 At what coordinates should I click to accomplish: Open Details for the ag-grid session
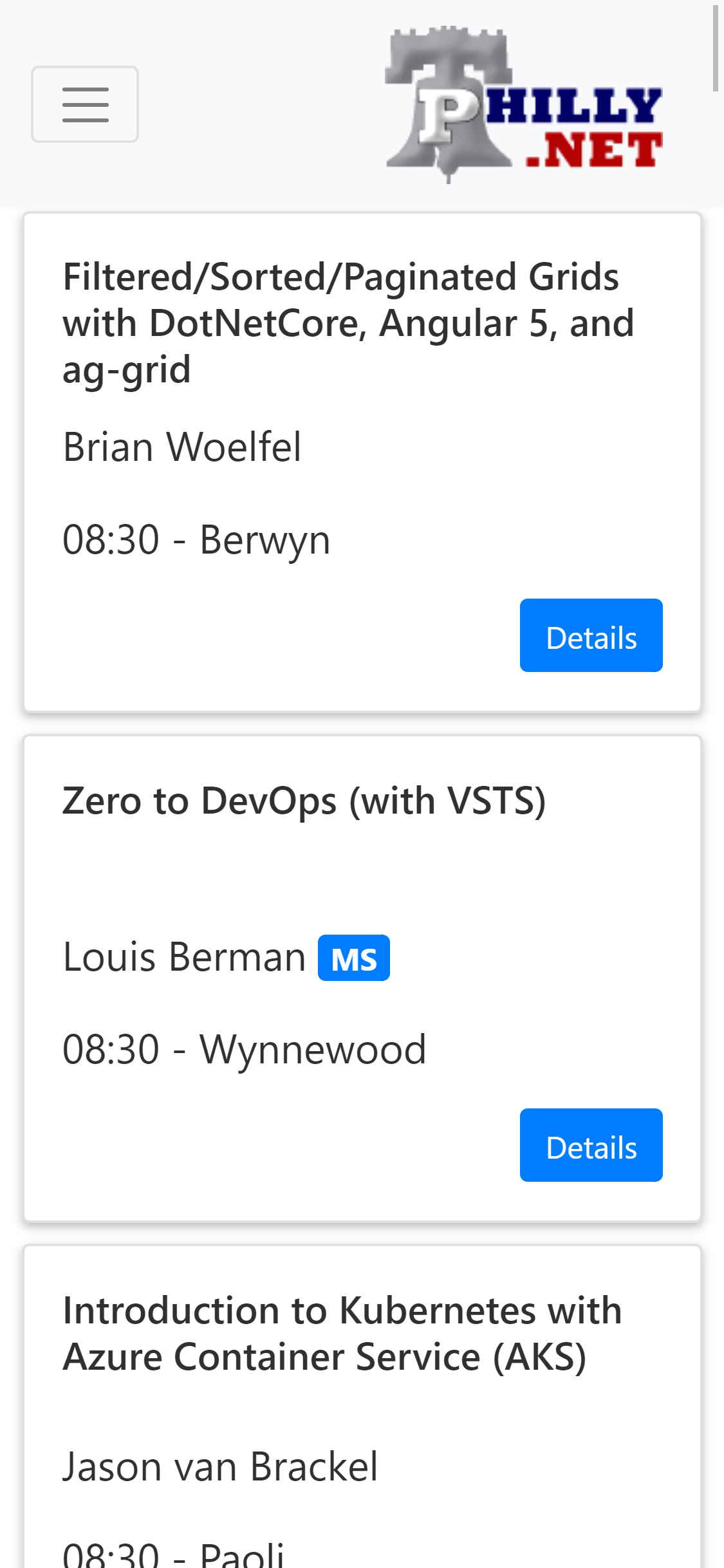(591, 635)
